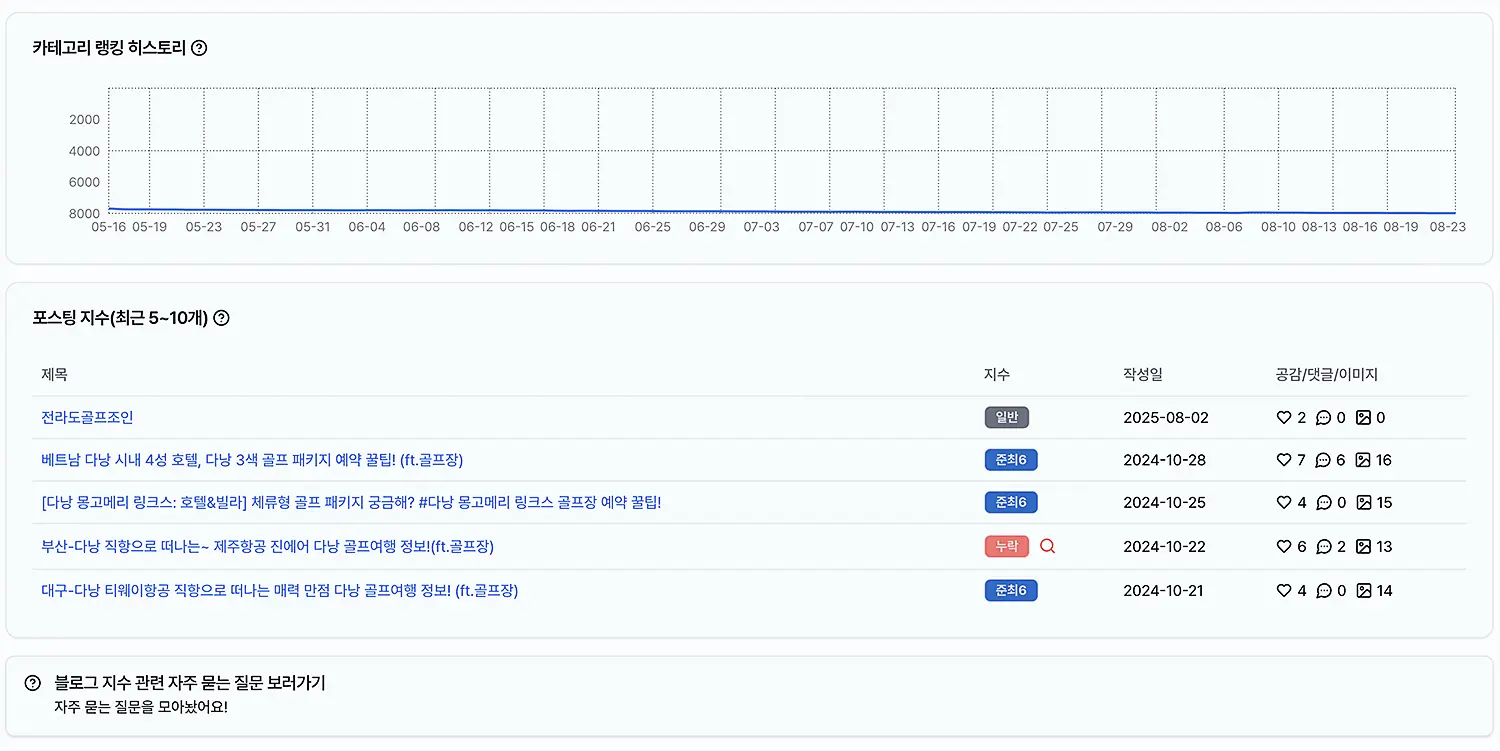This screenshot has width=1500, height=751.
Task: Click question icon beside 블로그 지수 관련 FAQ
Action: point(33,683)
